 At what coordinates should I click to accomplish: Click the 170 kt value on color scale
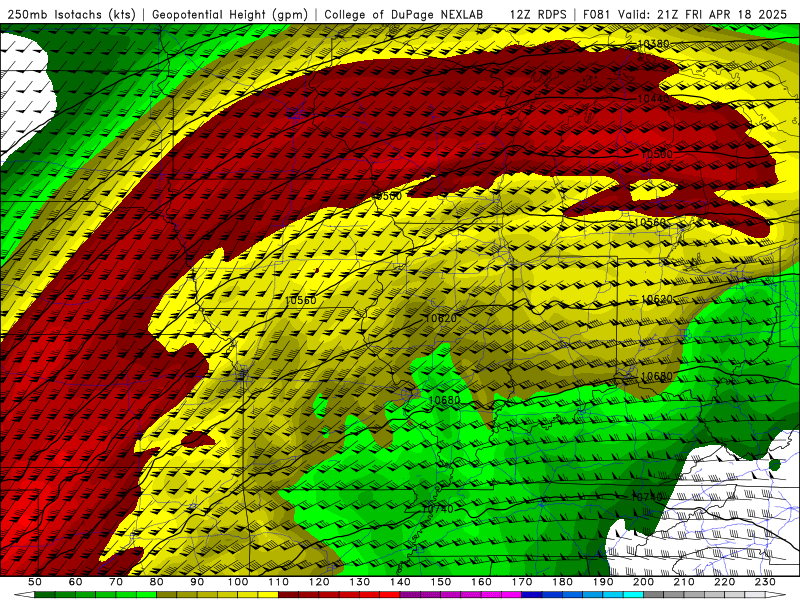tap(522, 582)
